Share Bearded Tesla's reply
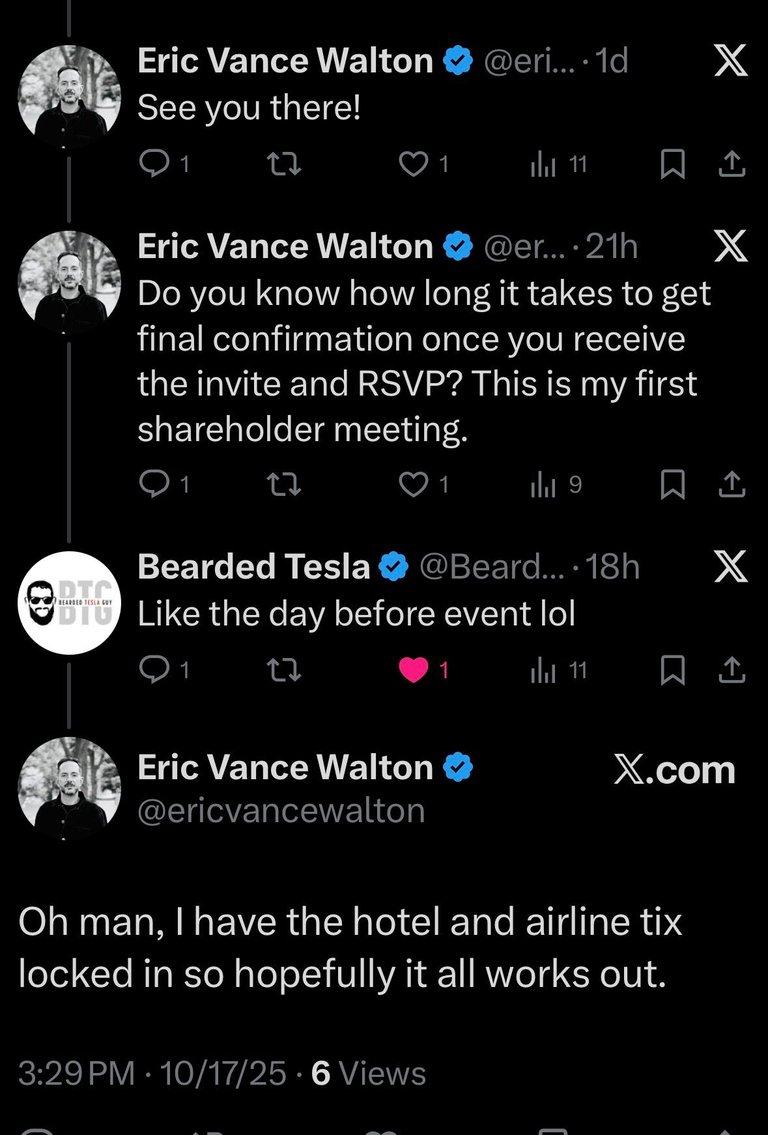768x1135 pixels. pos(732,671)
